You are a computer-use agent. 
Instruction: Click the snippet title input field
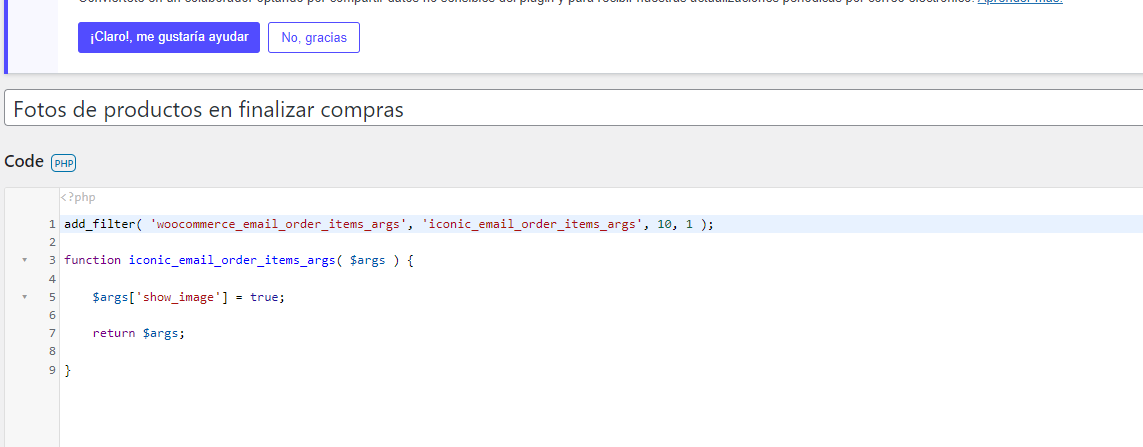pos(574,108)
